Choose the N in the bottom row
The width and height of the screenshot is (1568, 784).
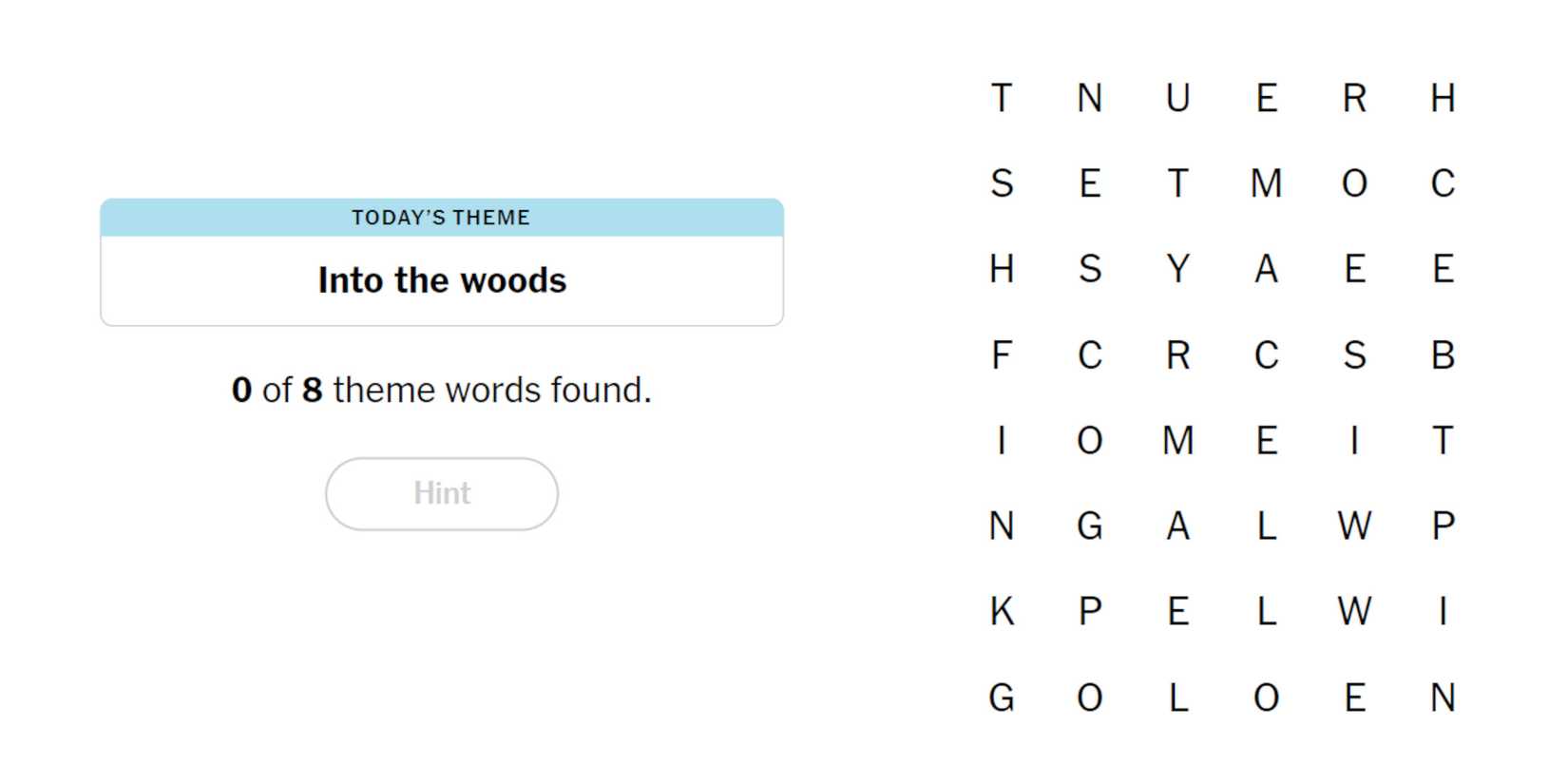point(1443,698)
